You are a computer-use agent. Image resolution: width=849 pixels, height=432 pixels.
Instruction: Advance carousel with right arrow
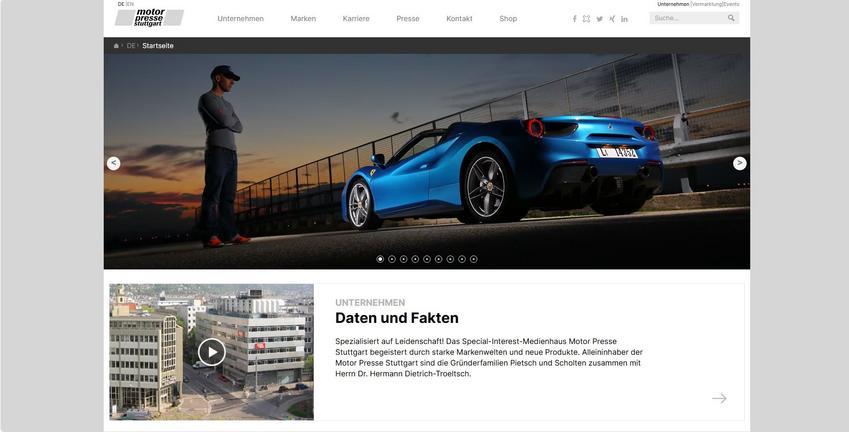point(740,163)
